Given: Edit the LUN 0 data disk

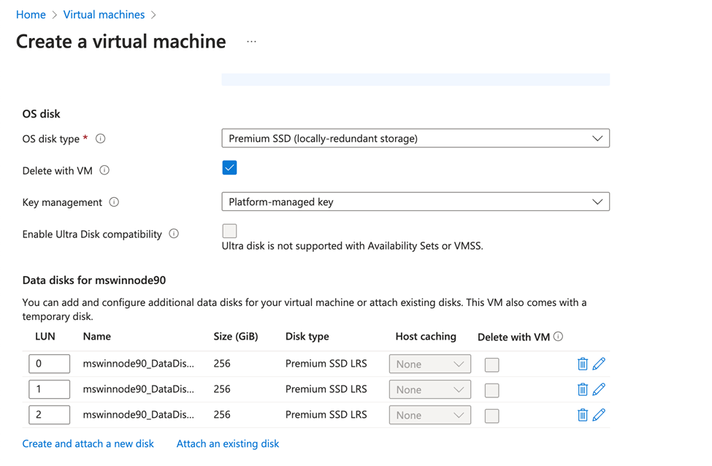Looking at the screenshot, I should pyautogui.click(x=600, y=364).
